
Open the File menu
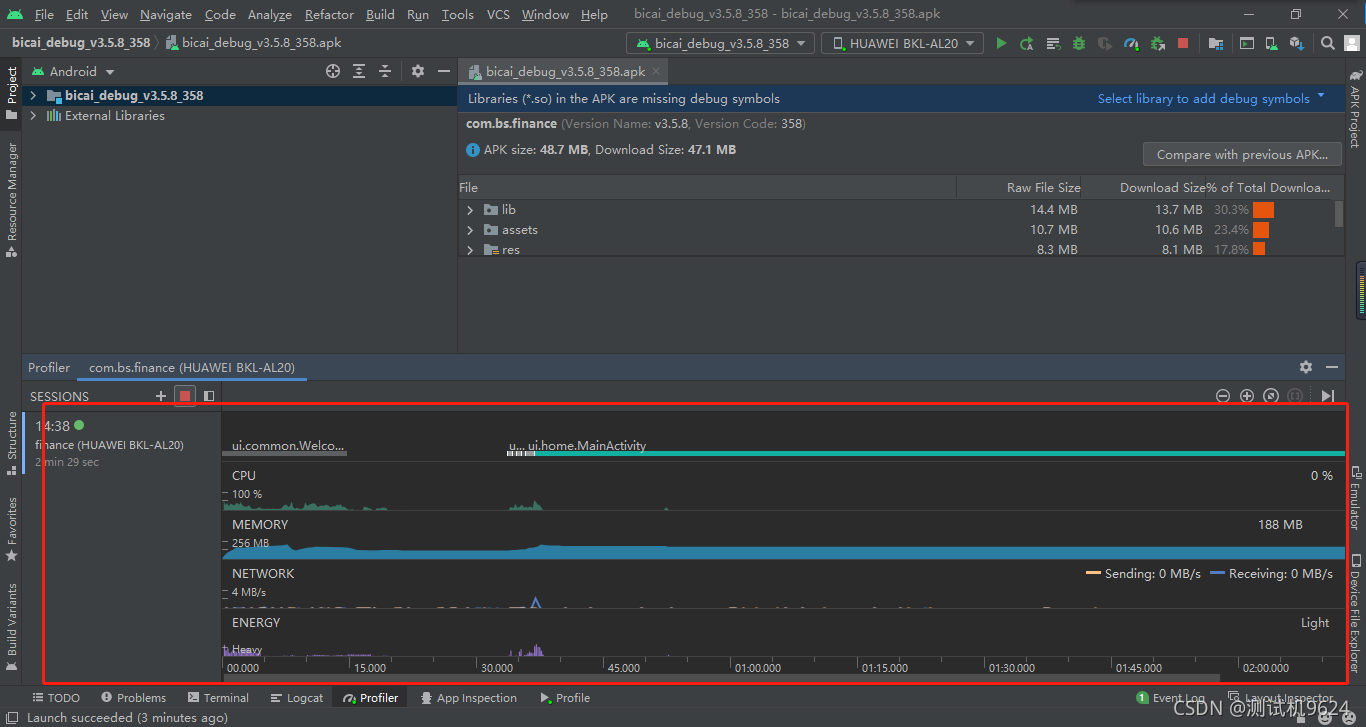point(44,14)
